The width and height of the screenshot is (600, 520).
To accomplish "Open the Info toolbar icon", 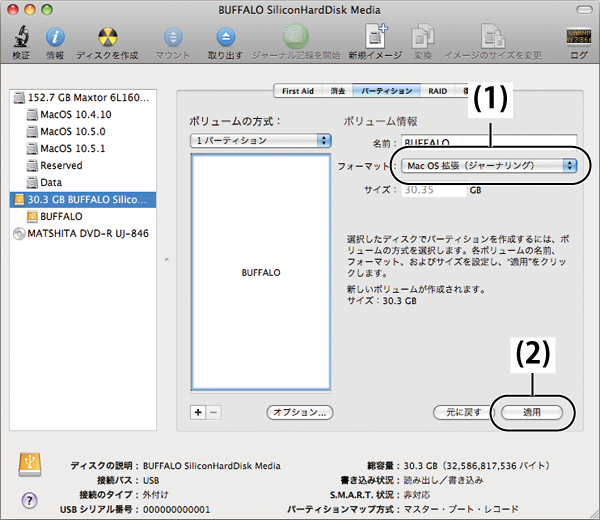I will tap(55, 37).
